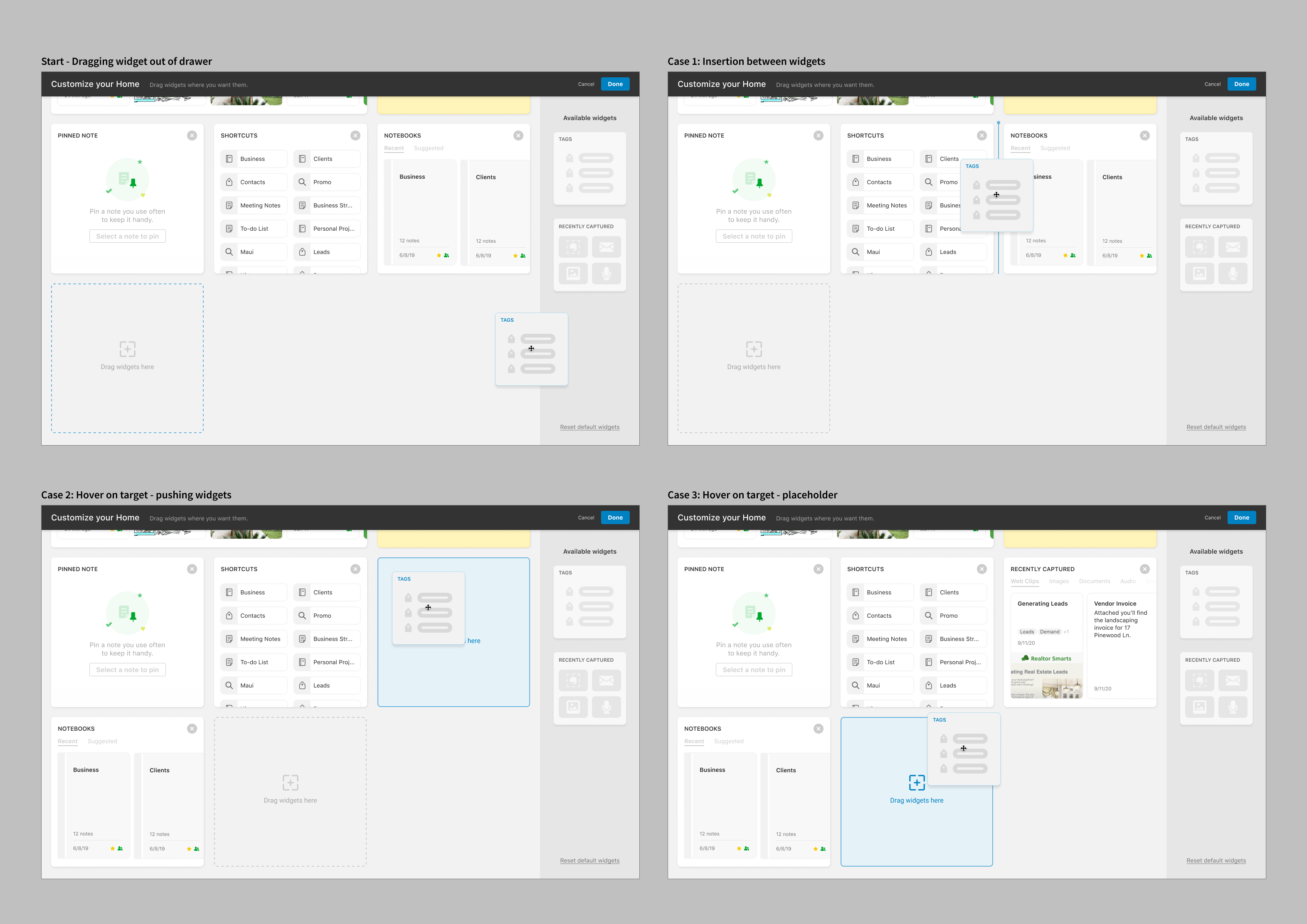The width and height of the screenshot is (1307, 924).
Task: Remove the Notebooks widget in Case 3
Action: pyautogui.click(x=819, y=729)
